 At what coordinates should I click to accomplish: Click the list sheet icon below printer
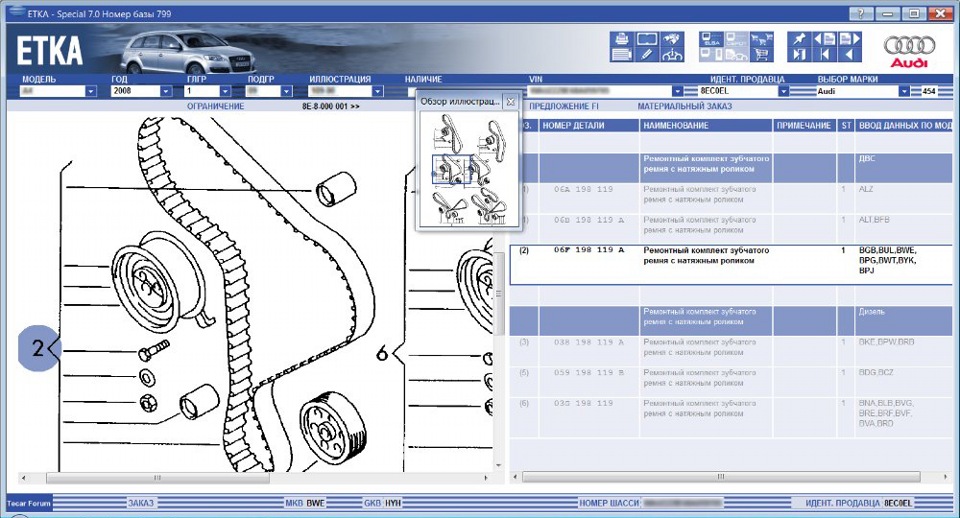pos(621,54)
